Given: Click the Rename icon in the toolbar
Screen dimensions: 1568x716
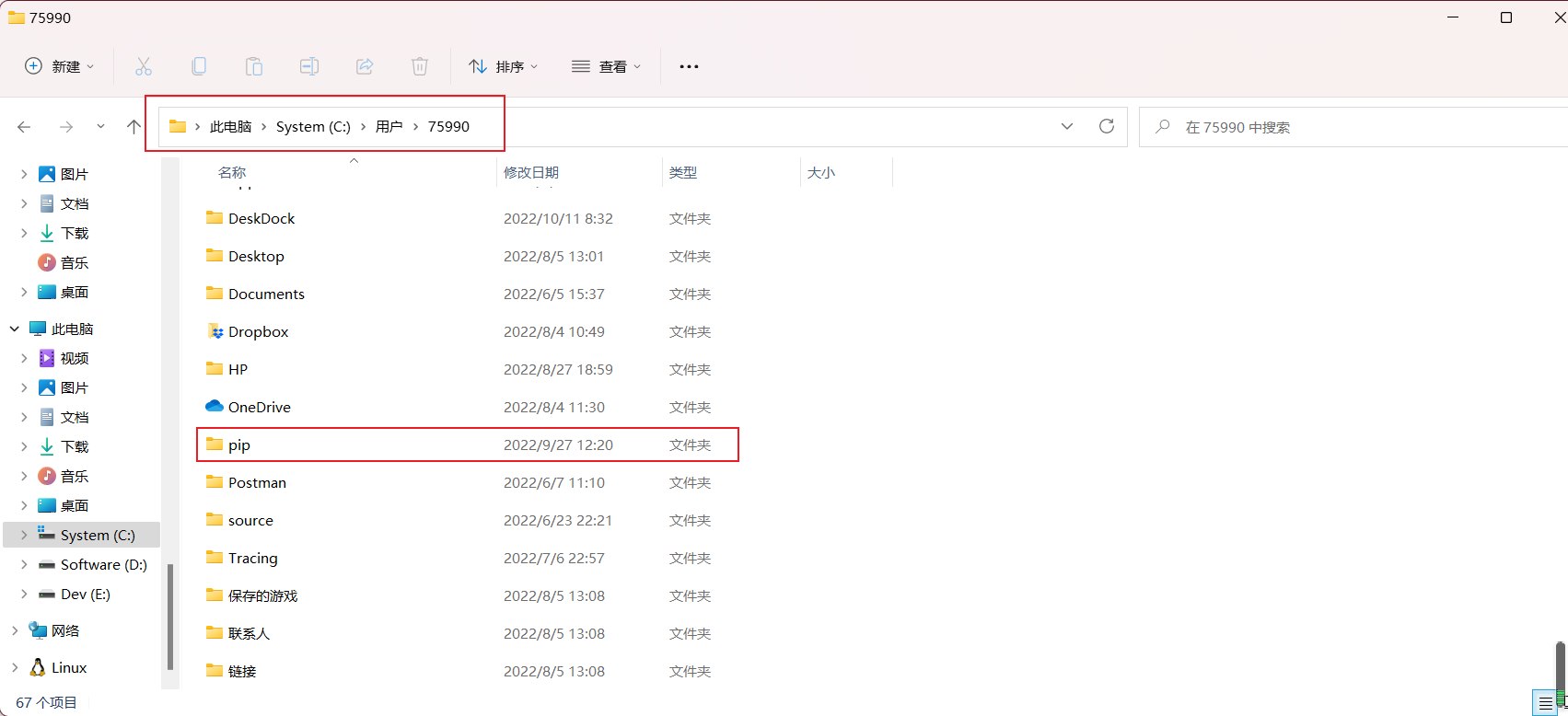Looking at the screenshot, I should point(309,66).
